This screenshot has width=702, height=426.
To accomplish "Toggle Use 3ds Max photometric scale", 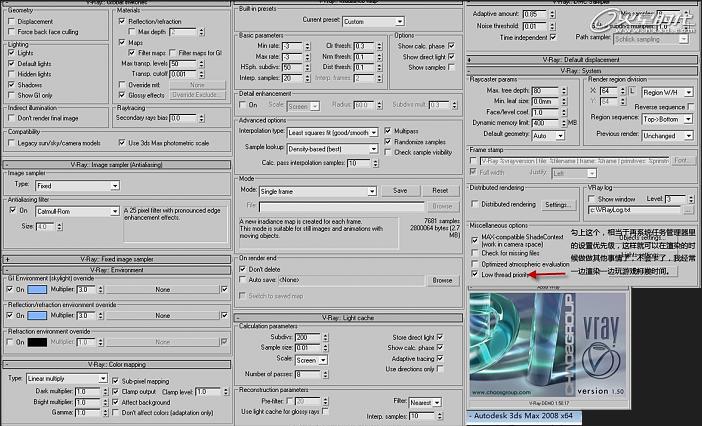I will (122, 143).
